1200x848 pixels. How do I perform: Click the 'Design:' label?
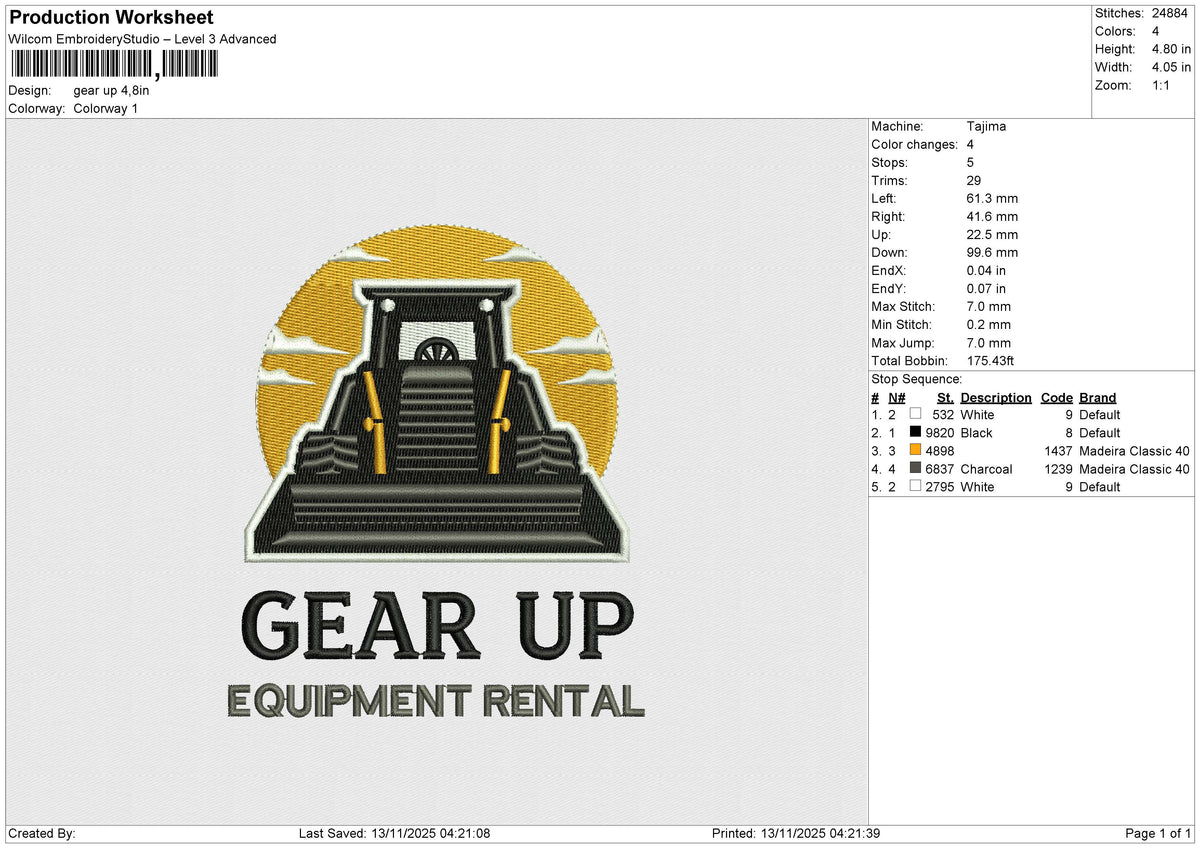point(29,90)
